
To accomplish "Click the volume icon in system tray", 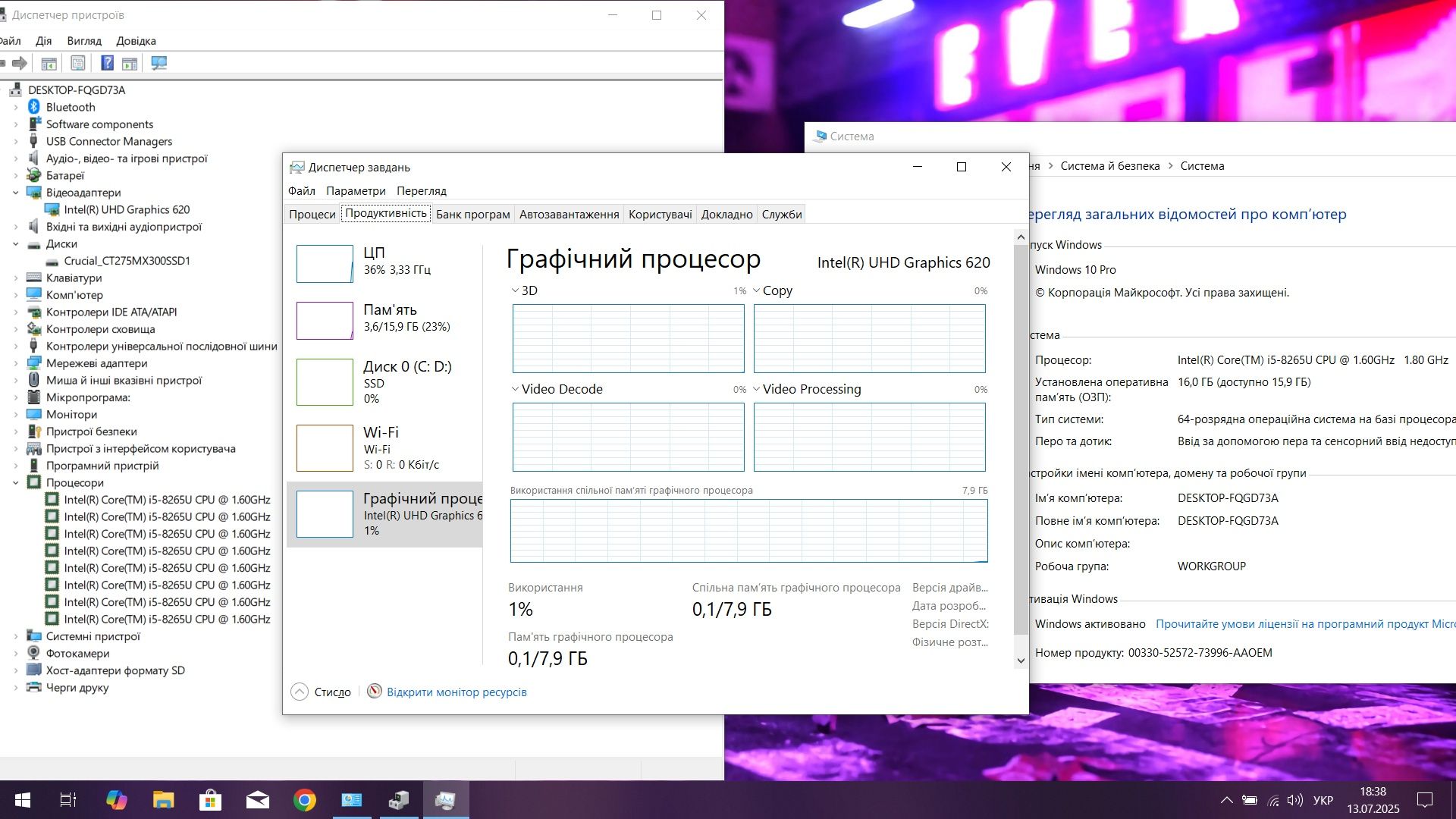I will (x=1295, y=800).
